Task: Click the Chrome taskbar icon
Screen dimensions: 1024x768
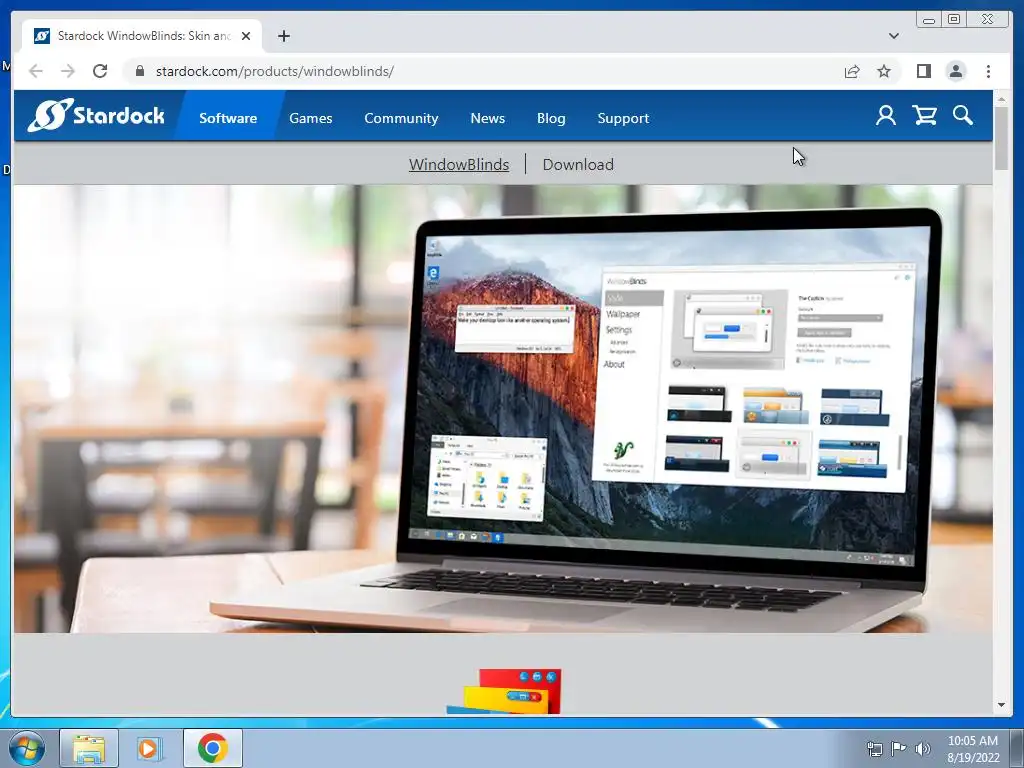Action: [213, 748]
